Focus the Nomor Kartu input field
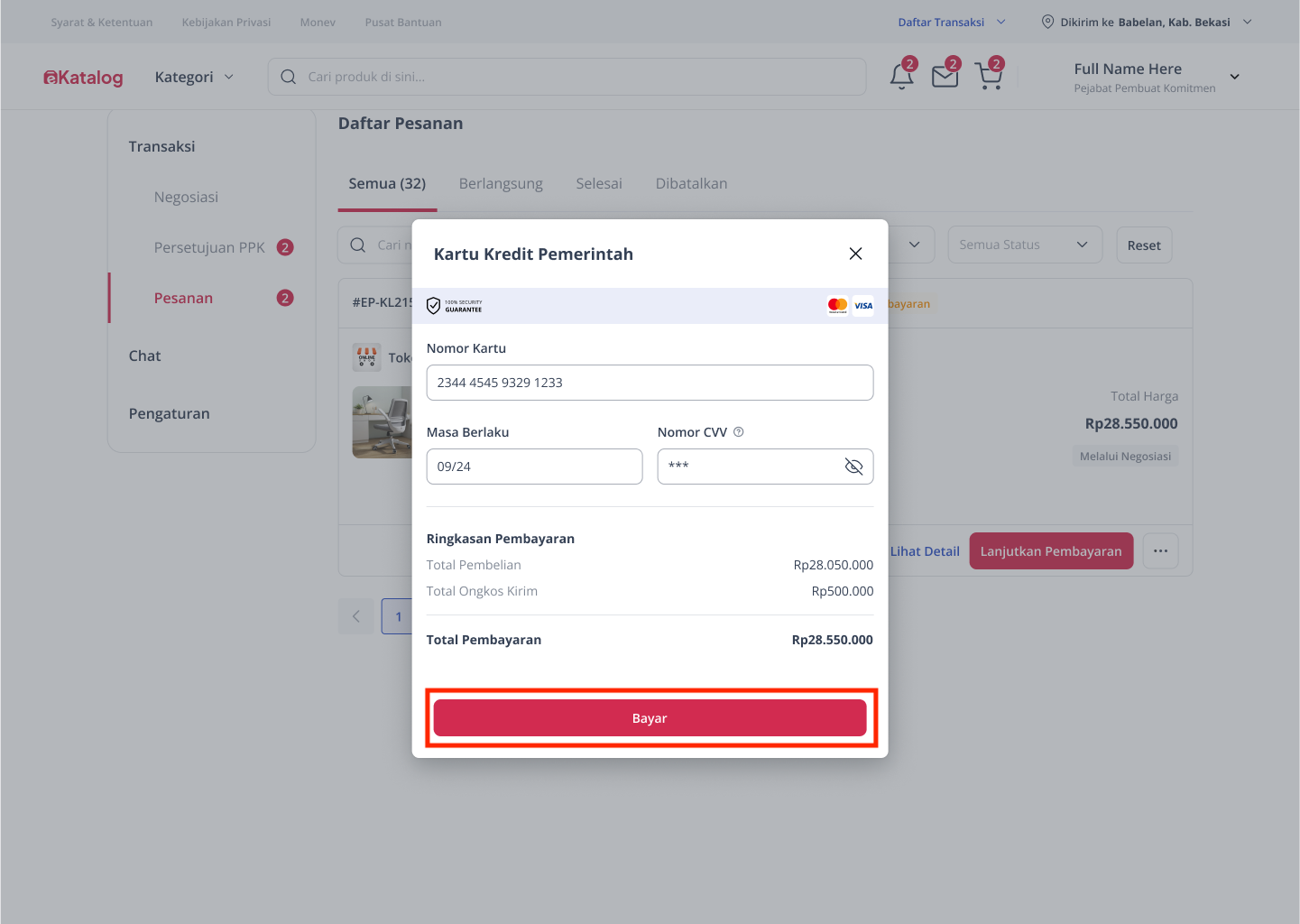 tap(650, 383)
